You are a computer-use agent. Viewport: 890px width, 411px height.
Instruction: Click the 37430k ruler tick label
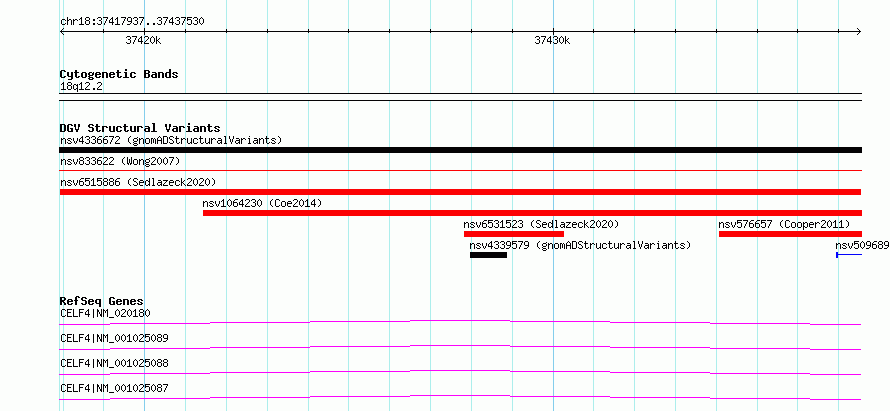click(552, 40)
